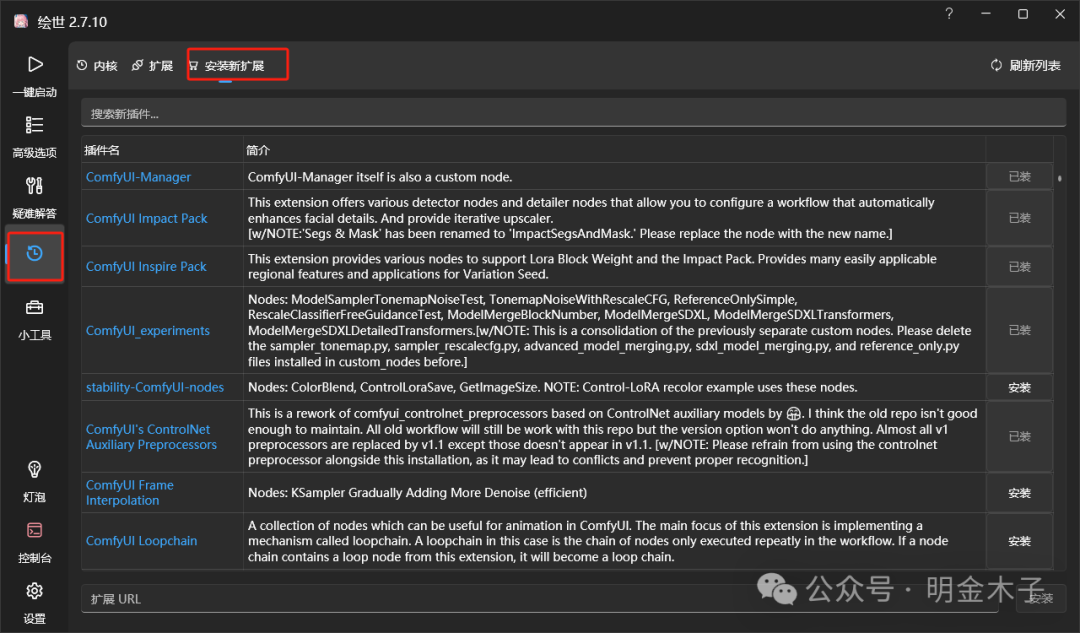
Task: Click the ComfyUI_experiments description text
Action: pos(610,331)
